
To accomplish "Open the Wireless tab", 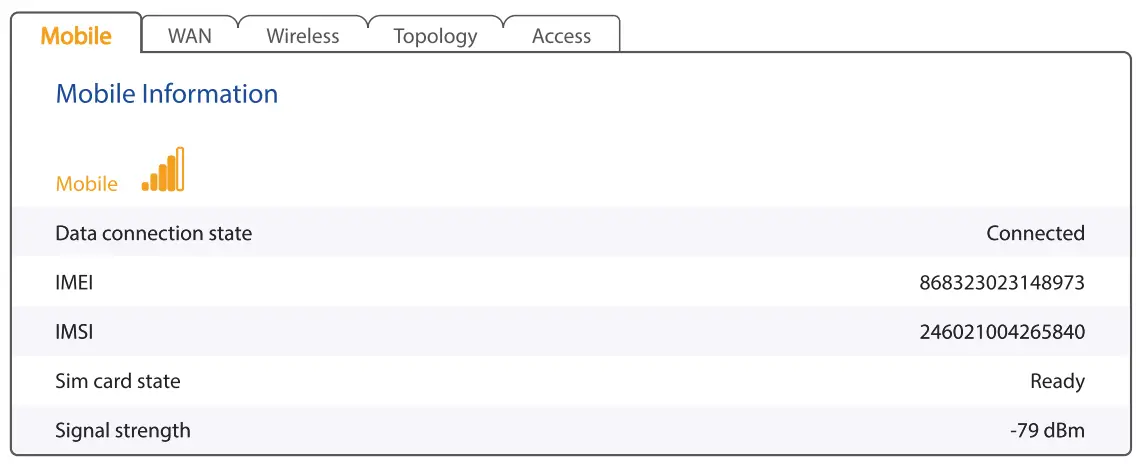I will [303, 36].
